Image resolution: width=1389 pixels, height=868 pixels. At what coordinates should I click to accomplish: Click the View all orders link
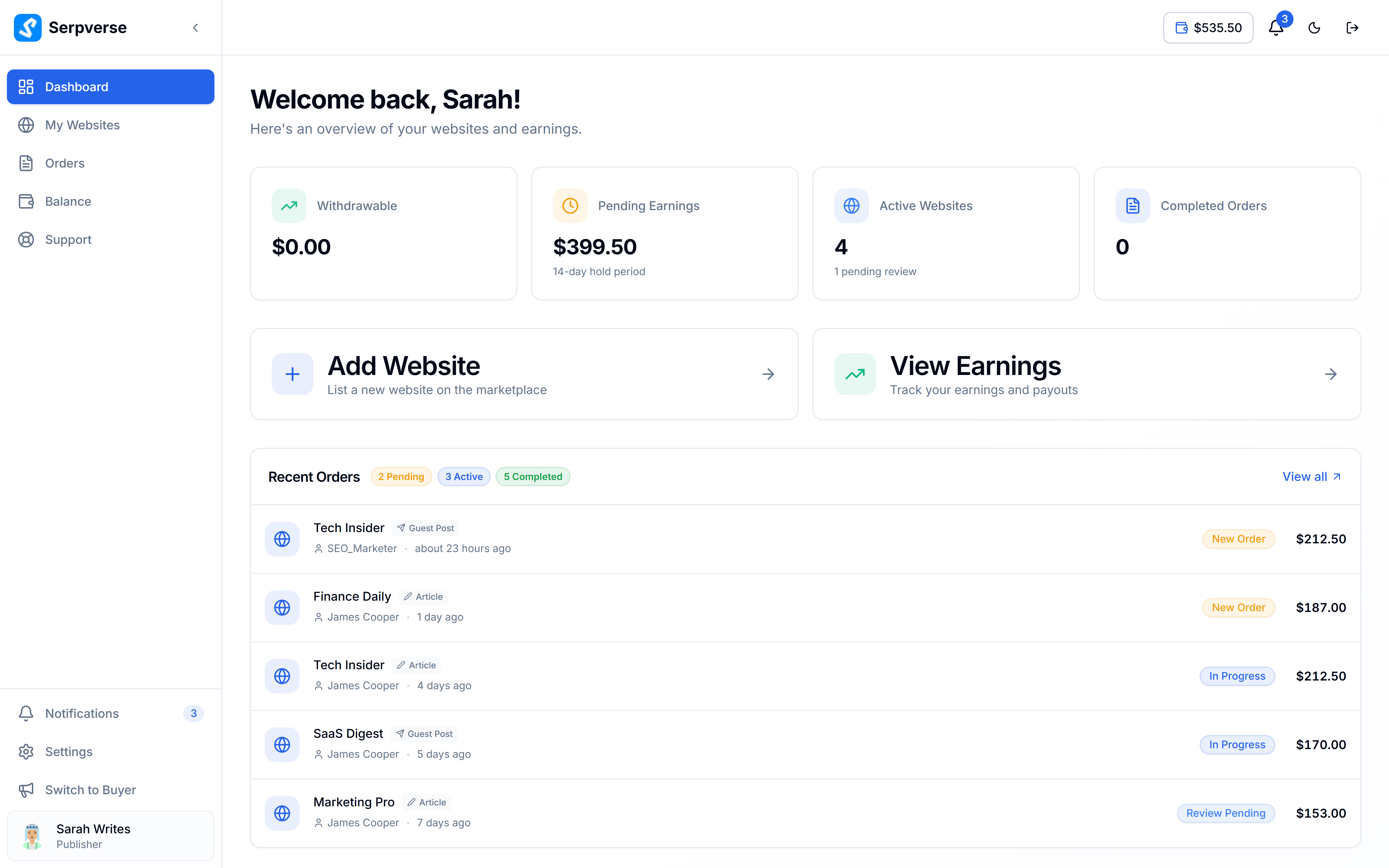1312,477
